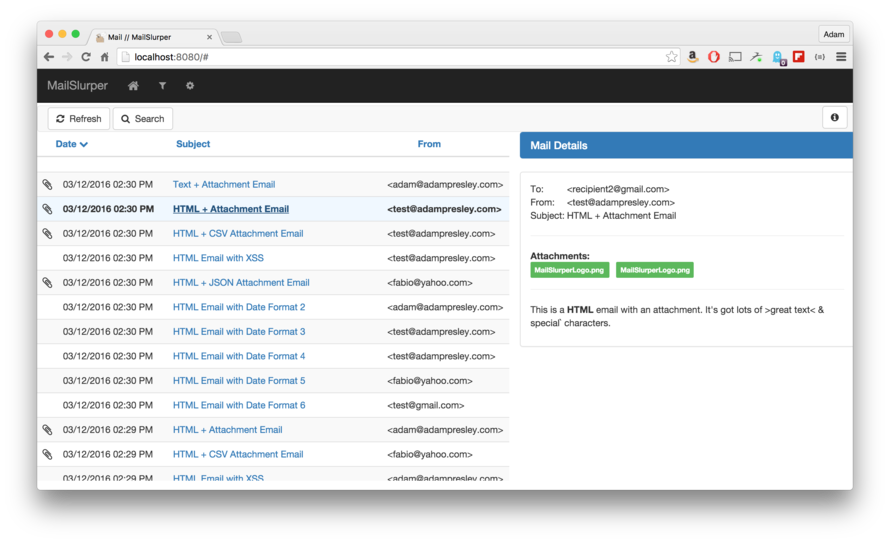Click the Mail Details panel header

(x=686, y=145)
